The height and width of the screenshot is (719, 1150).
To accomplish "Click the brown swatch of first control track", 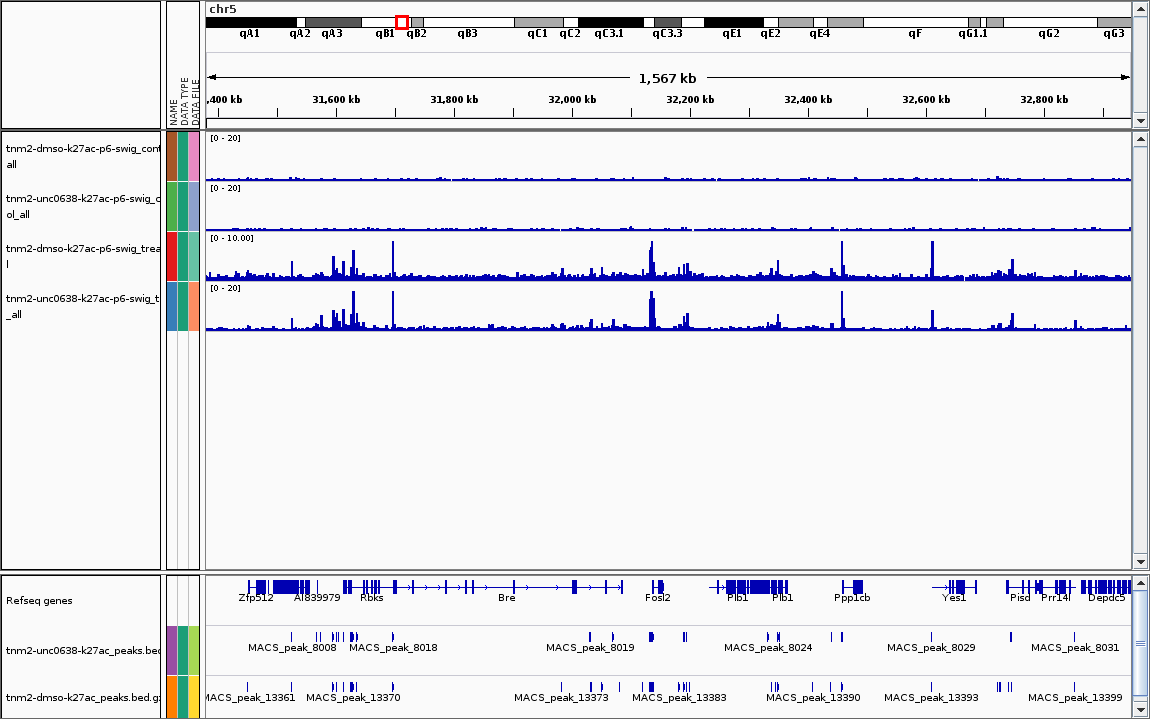I will pyautogui.click(x=172, y=156).
